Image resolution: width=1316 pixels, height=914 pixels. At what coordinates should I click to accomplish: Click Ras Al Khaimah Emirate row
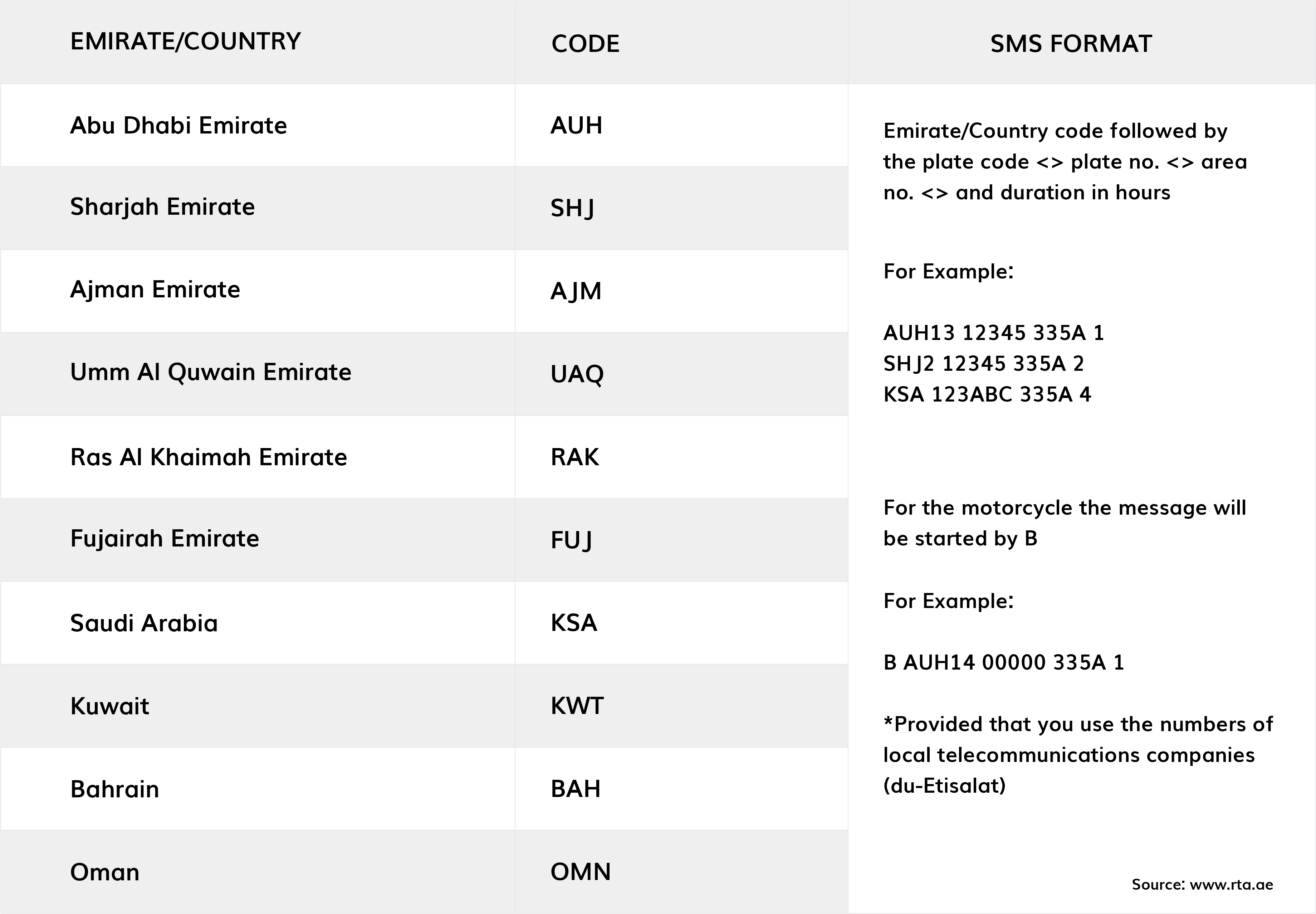(x=424, y=457)
